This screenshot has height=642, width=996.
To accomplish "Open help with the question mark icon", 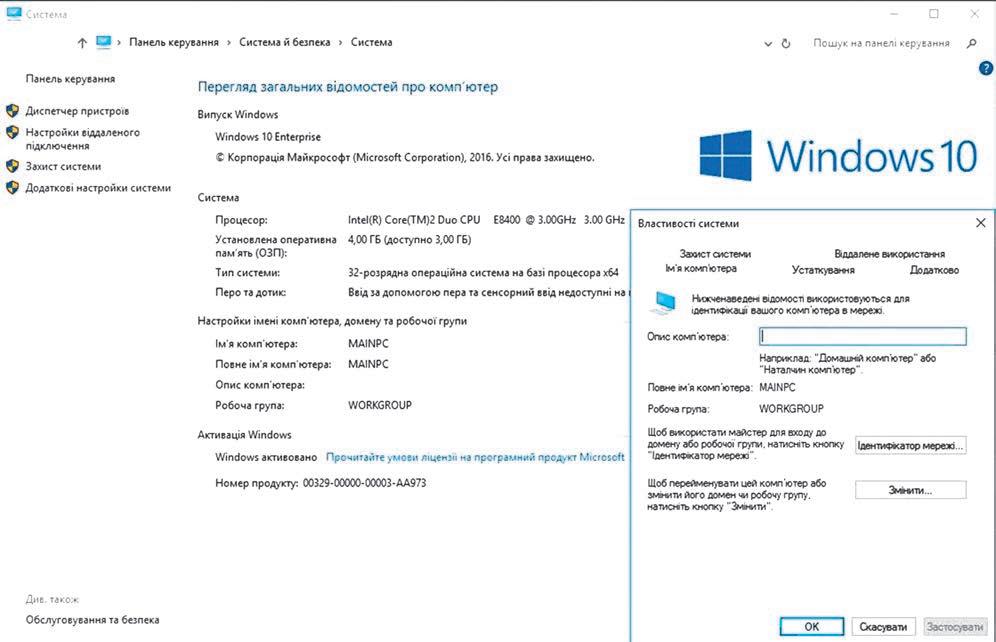I will coord(986,69).
